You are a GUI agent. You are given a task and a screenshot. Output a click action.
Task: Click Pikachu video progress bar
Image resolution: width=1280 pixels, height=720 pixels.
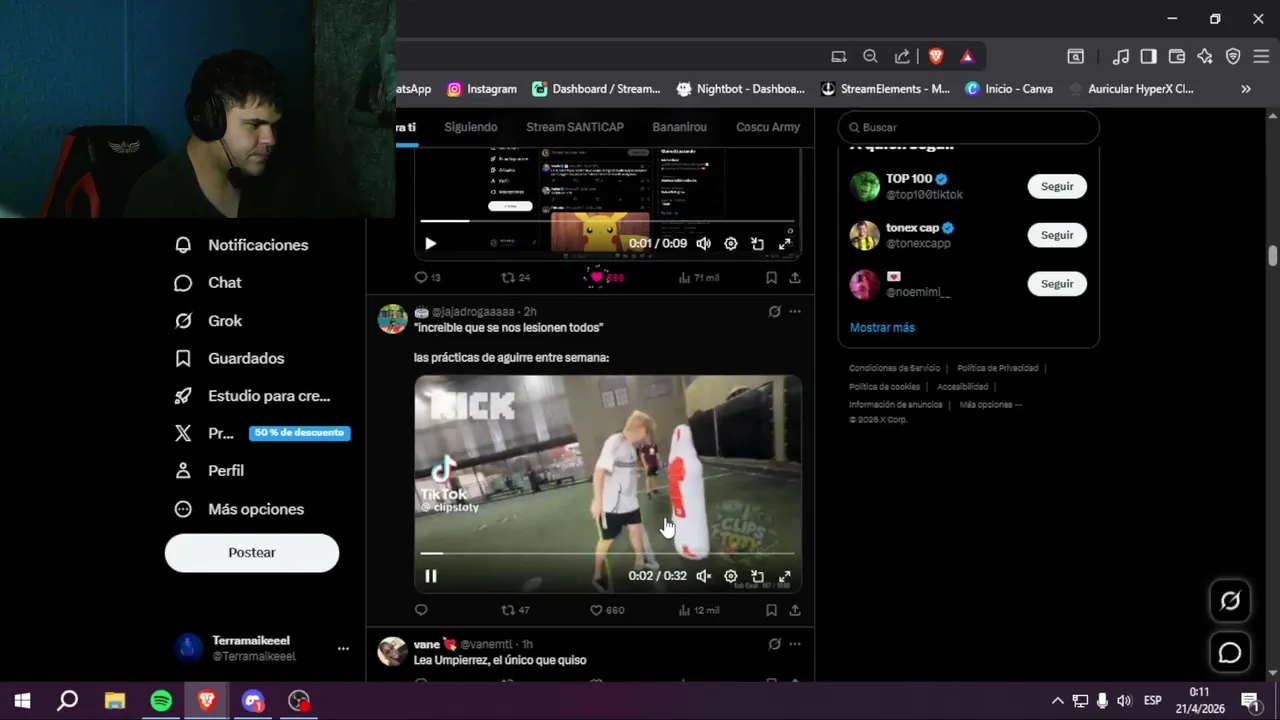[x=607, y=221]
